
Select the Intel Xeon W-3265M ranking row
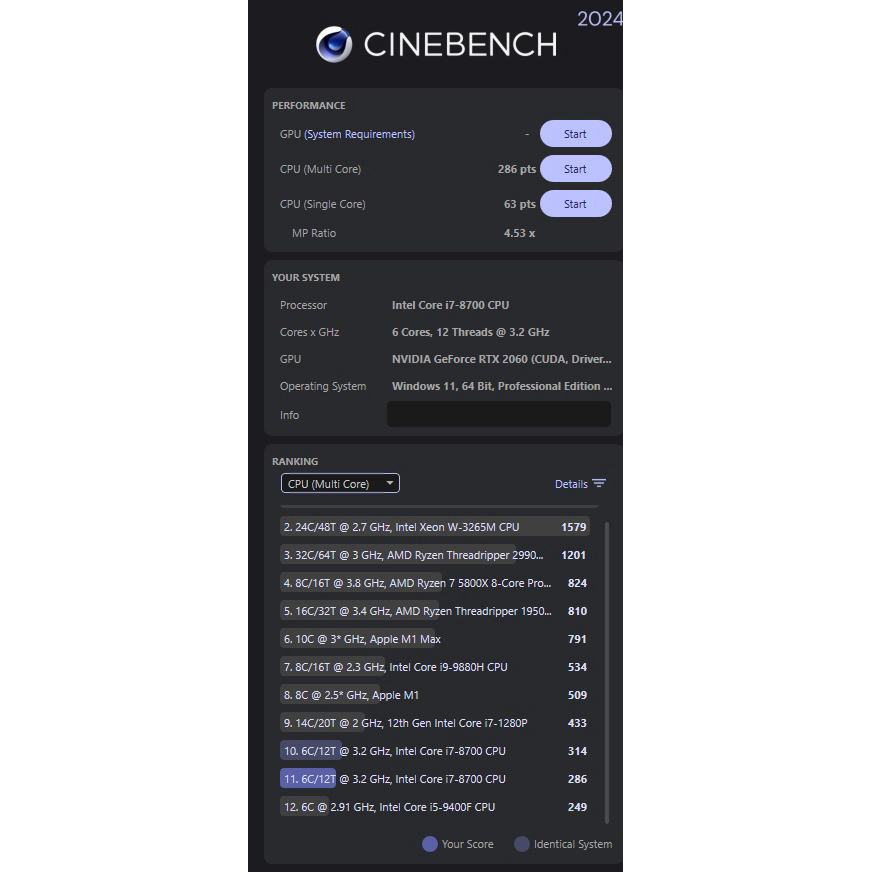[x=435, y=527]
